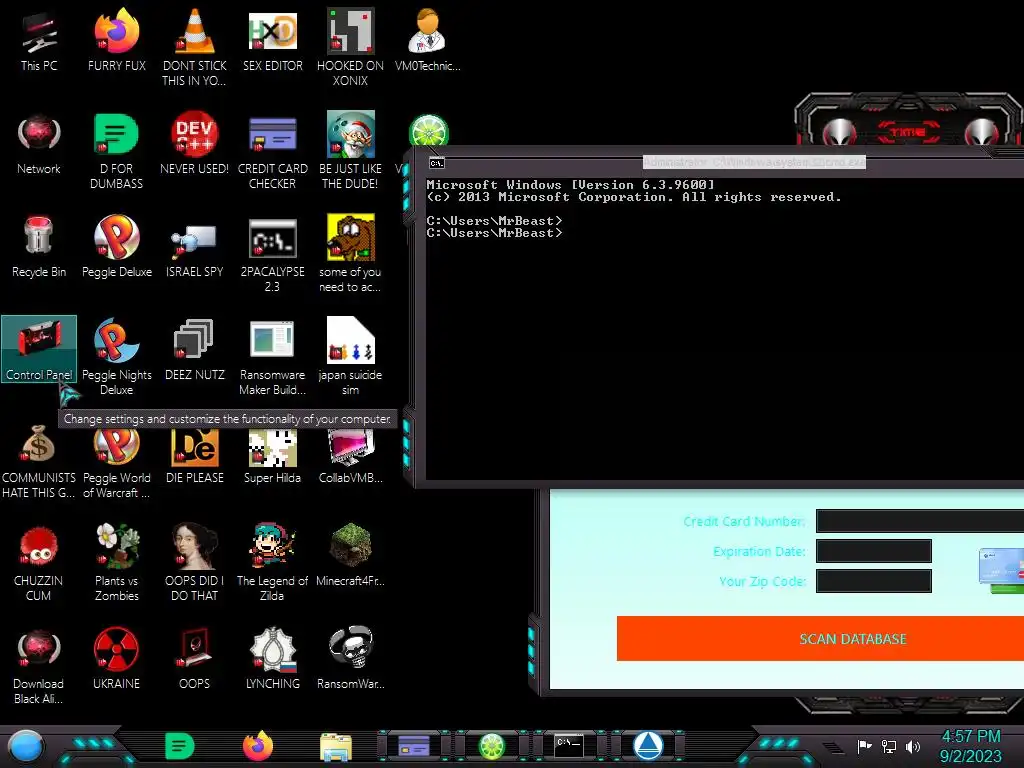Image resolution: width=1024 pixels, height=768 pixels.
Task: Select the japan suicide sim icon
Action: point(350,357)
